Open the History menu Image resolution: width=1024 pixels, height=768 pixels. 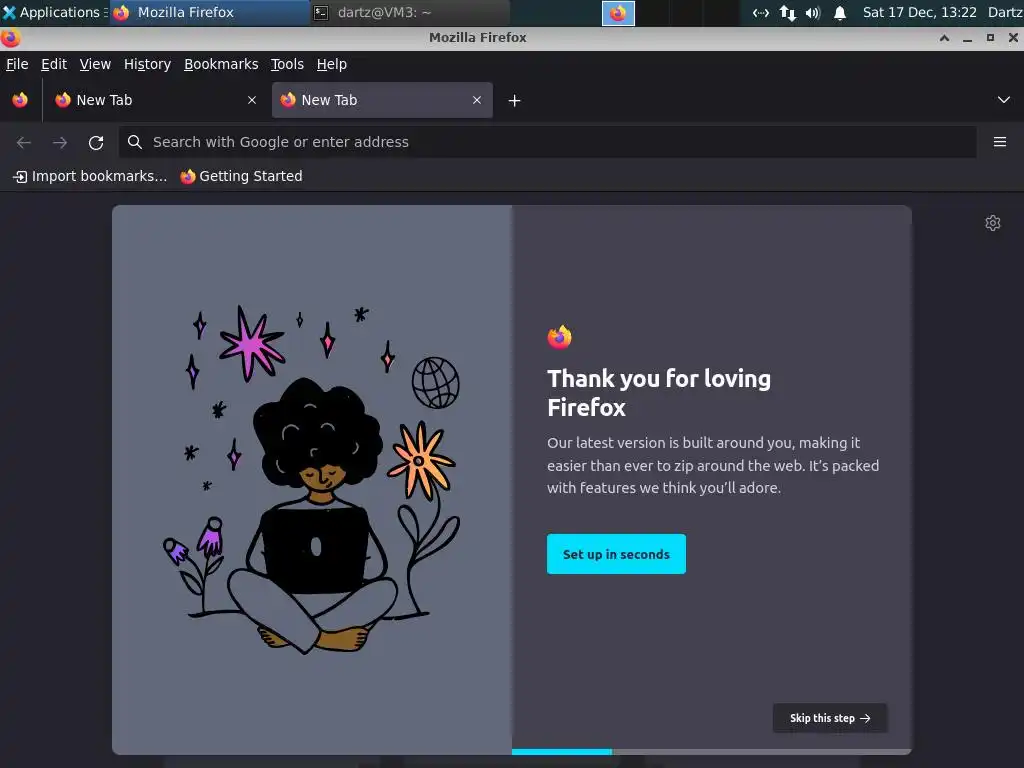tap(148, 64)
